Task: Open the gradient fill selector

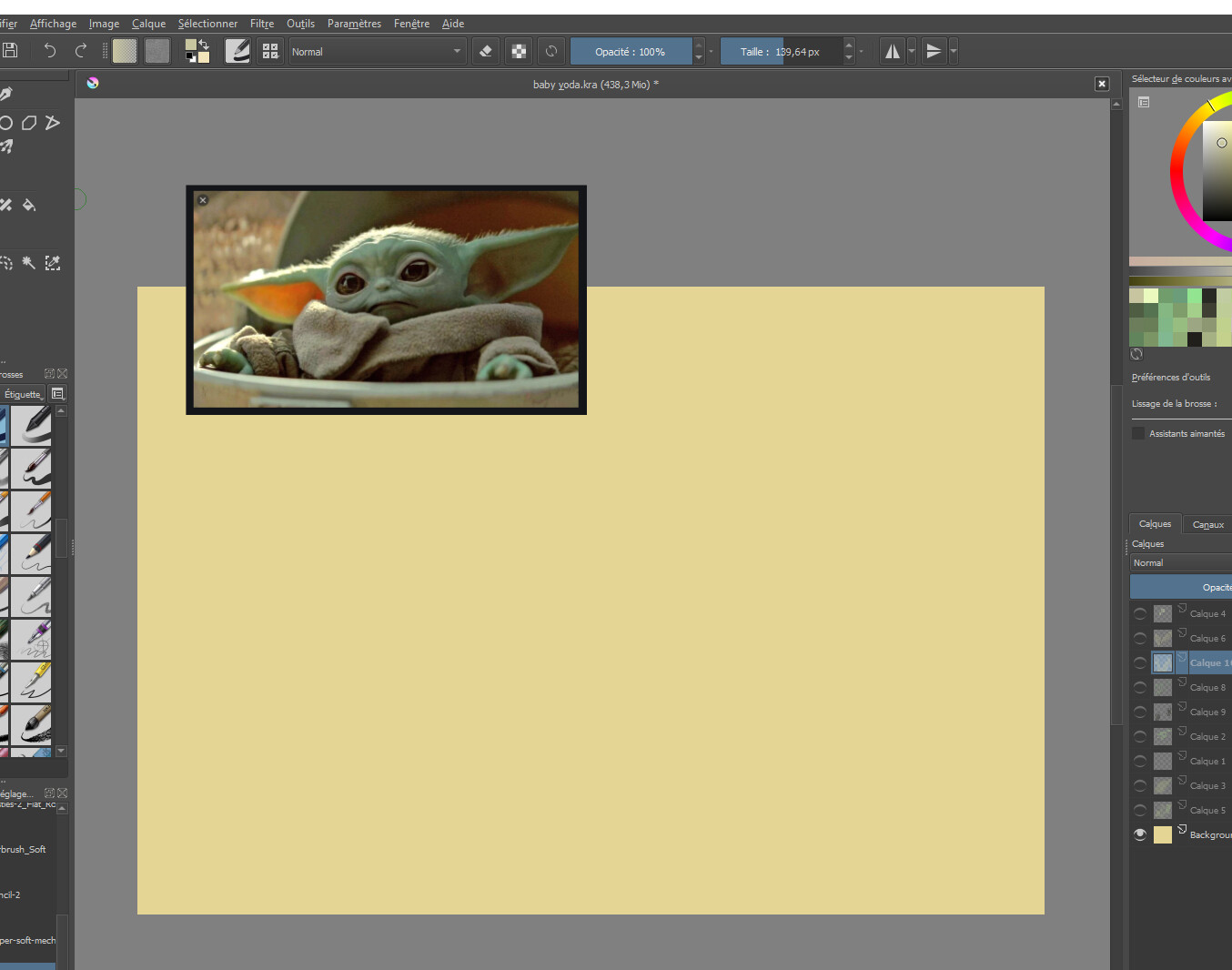Action: click(x=125, y=51)
